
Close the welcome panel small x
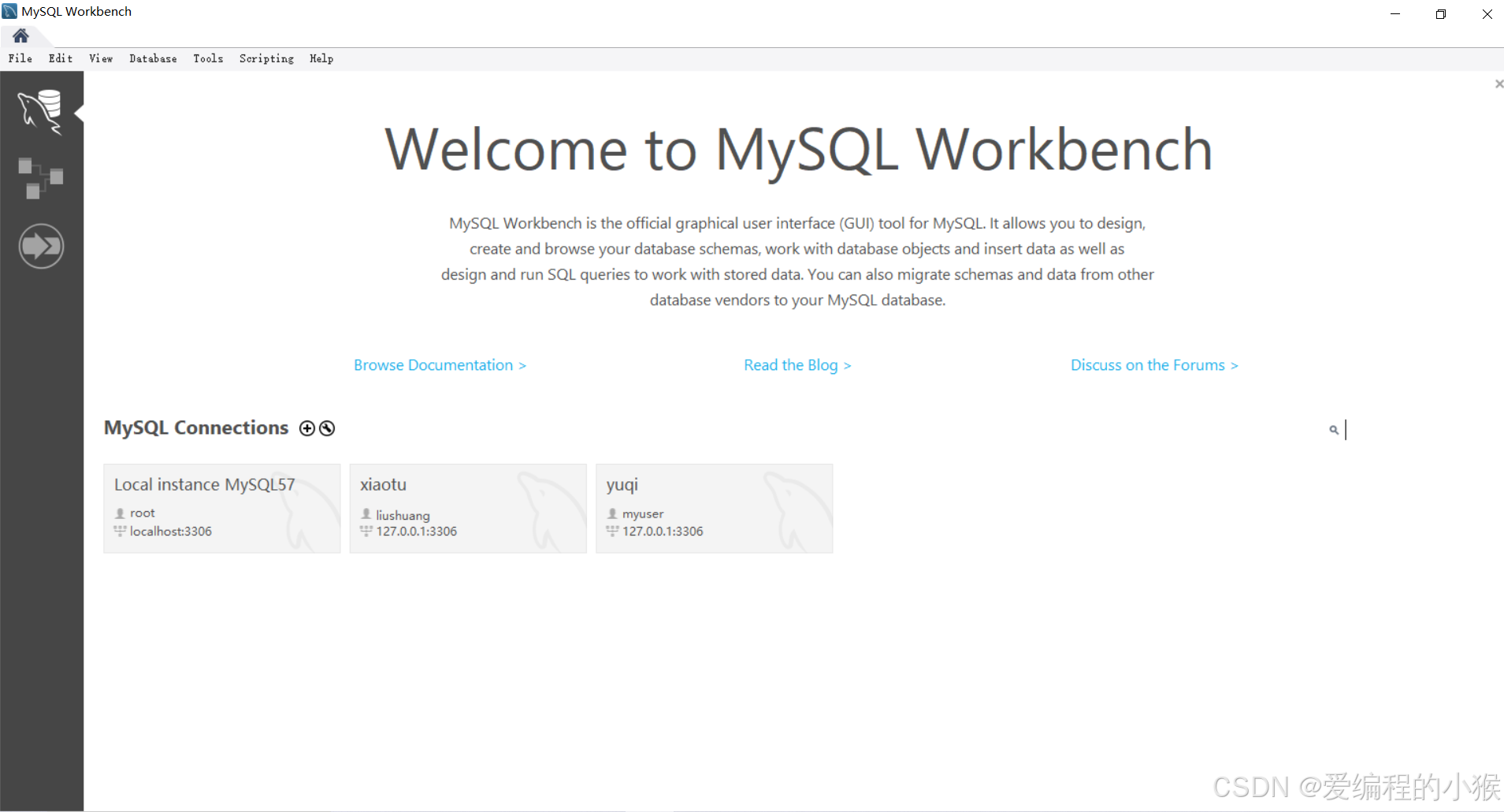tap(1498, 83)
